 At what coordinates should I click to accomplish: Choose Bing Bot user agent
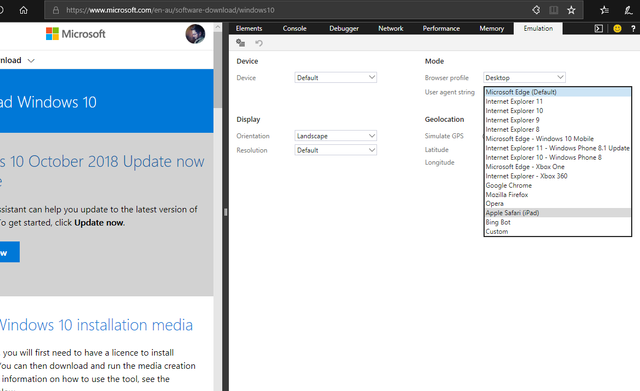click(x=558, y=222)
